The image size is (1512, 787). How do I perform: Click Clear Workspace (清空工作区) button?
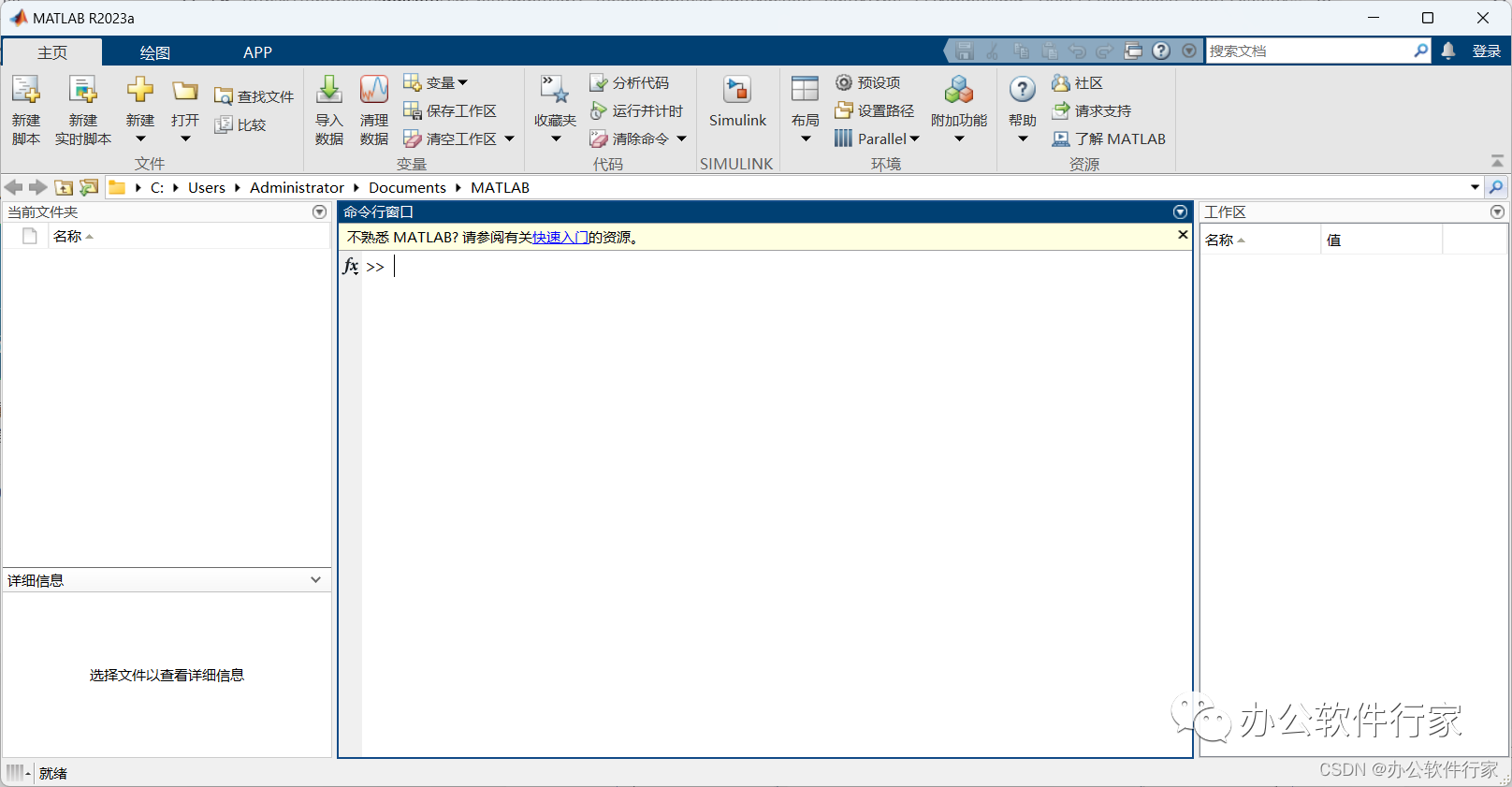(450, 138)
